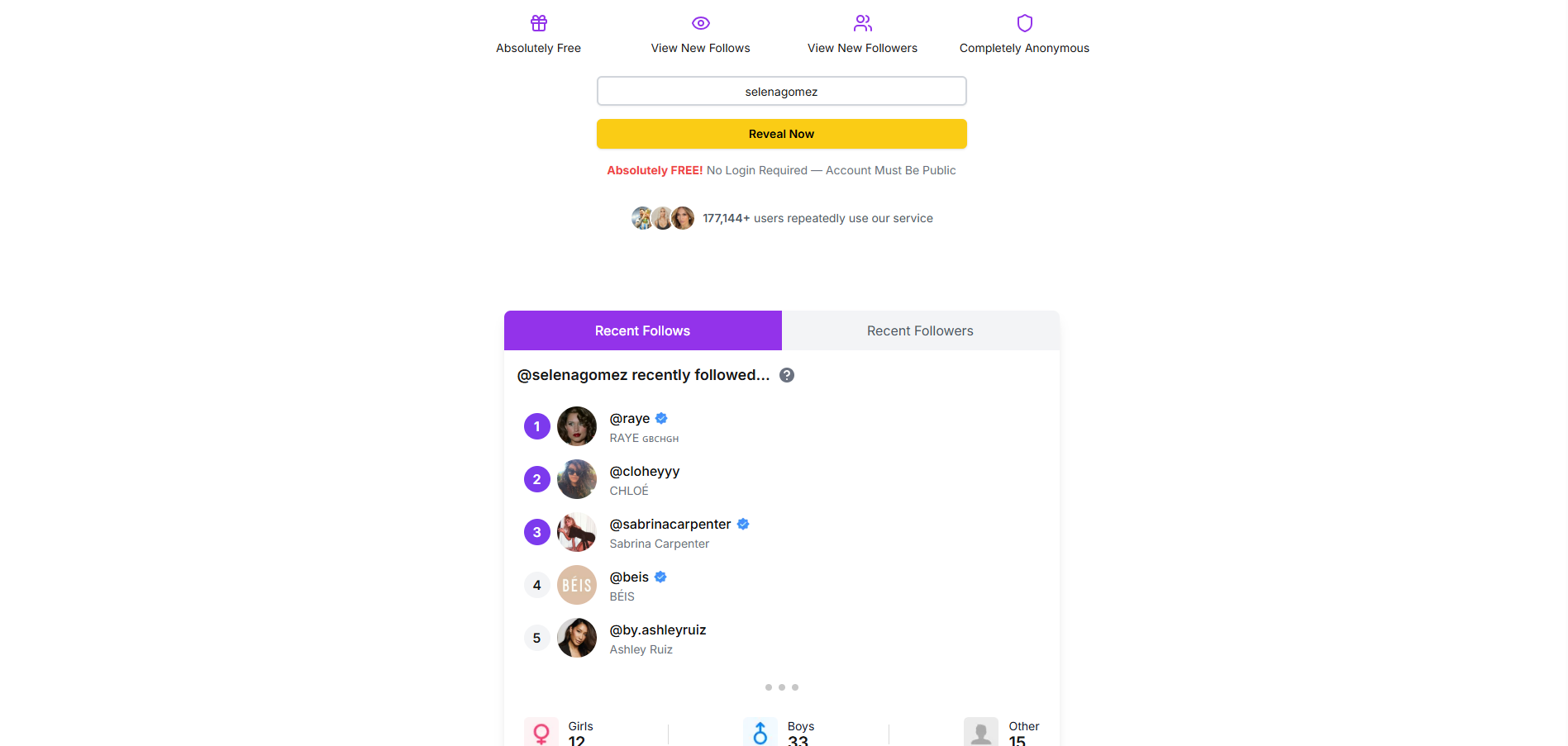Click the eye icon above View New Follows
The width and height of the screenshot is (1568, 746).
pyautogui.click(x=701, y=23)
